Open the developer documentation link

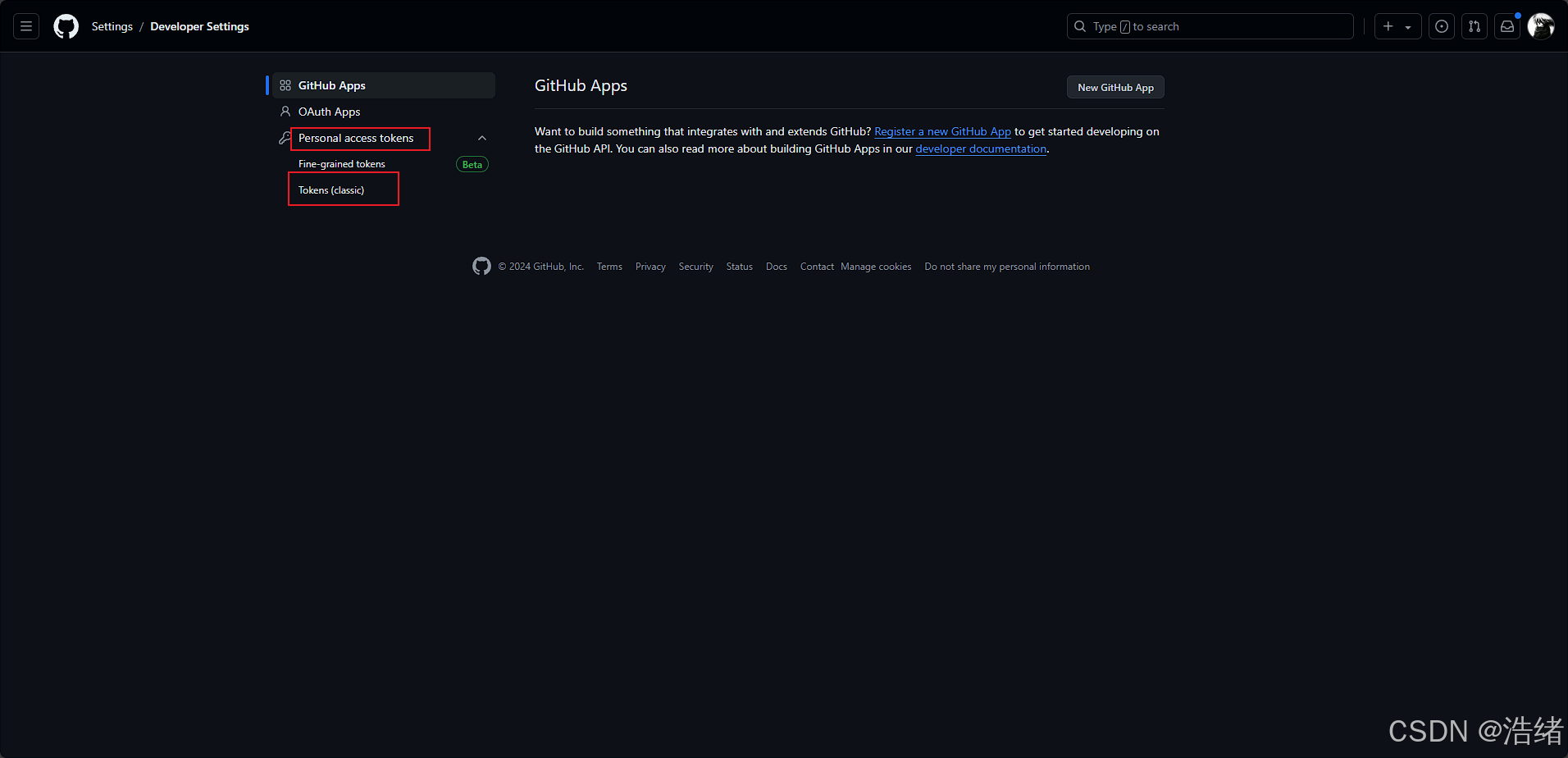tap(981, 148)
